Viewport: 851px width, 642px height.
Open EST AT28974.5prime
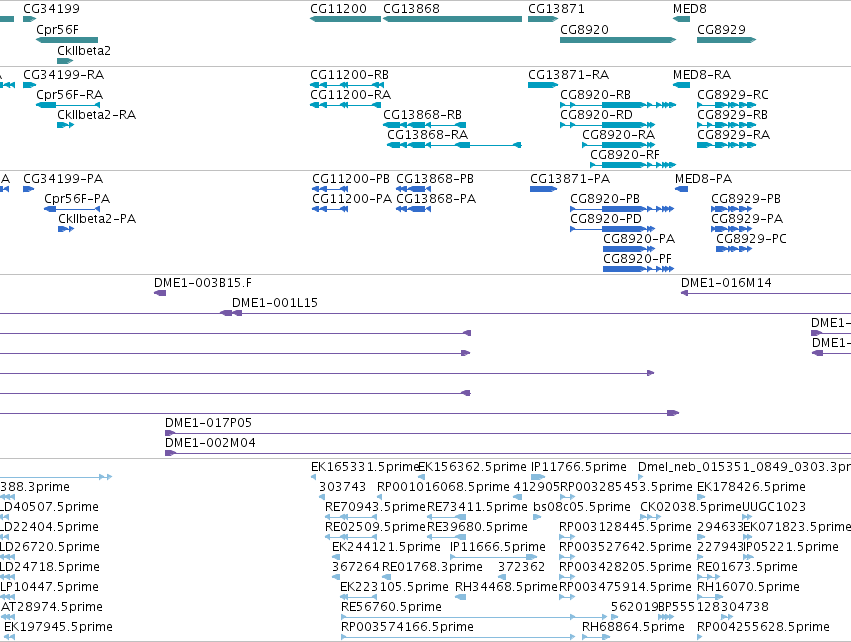[52, 607]
